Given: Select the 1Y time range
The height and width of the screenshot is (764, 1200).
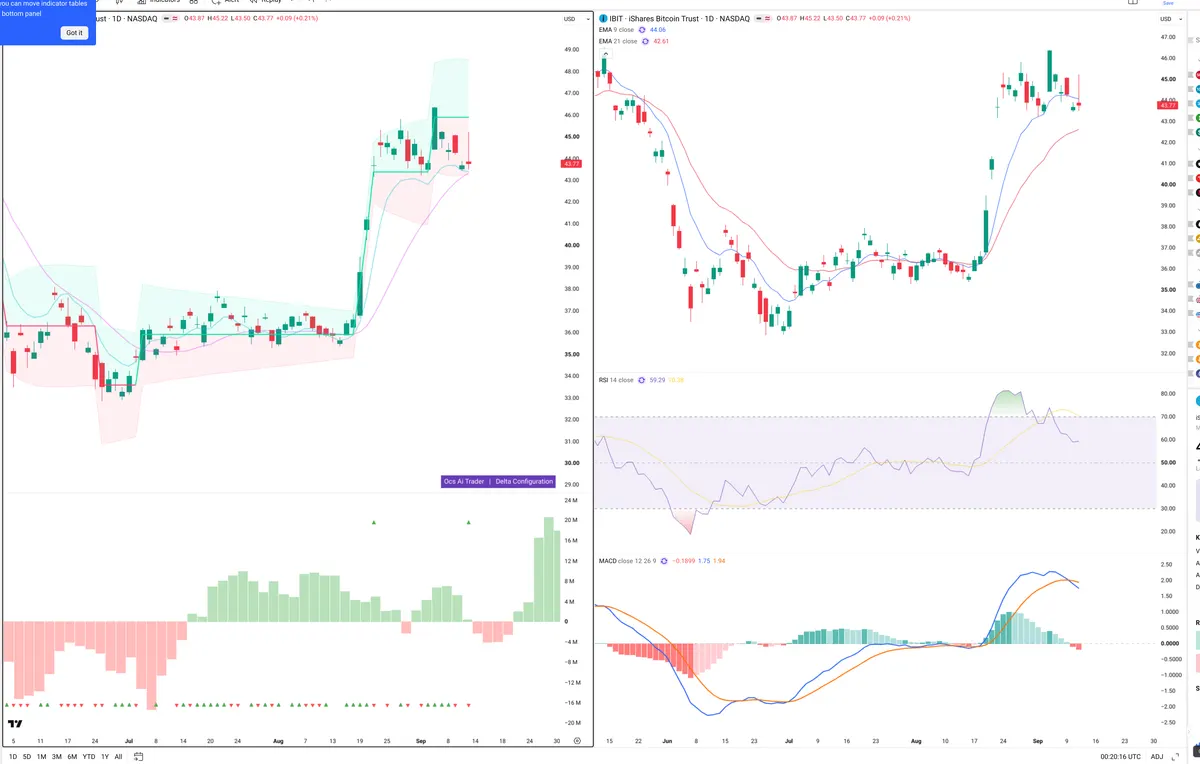Looking at the screenshot, I should tap(105, 757).
